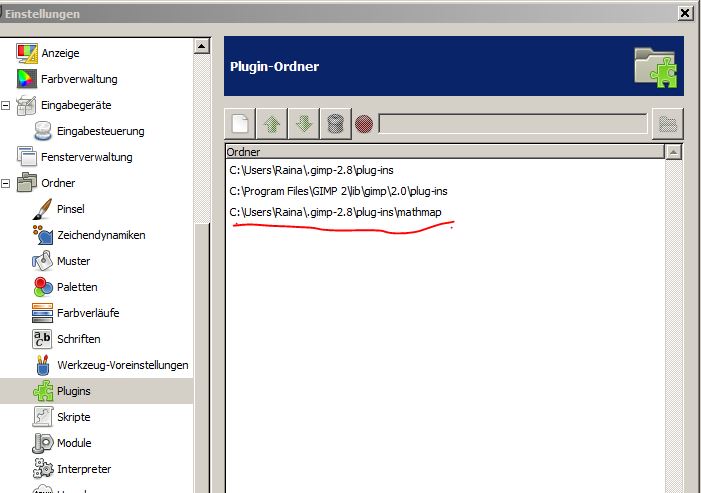
Task: Move selected folder down with green arrow
Action: [x=304, y=123]
